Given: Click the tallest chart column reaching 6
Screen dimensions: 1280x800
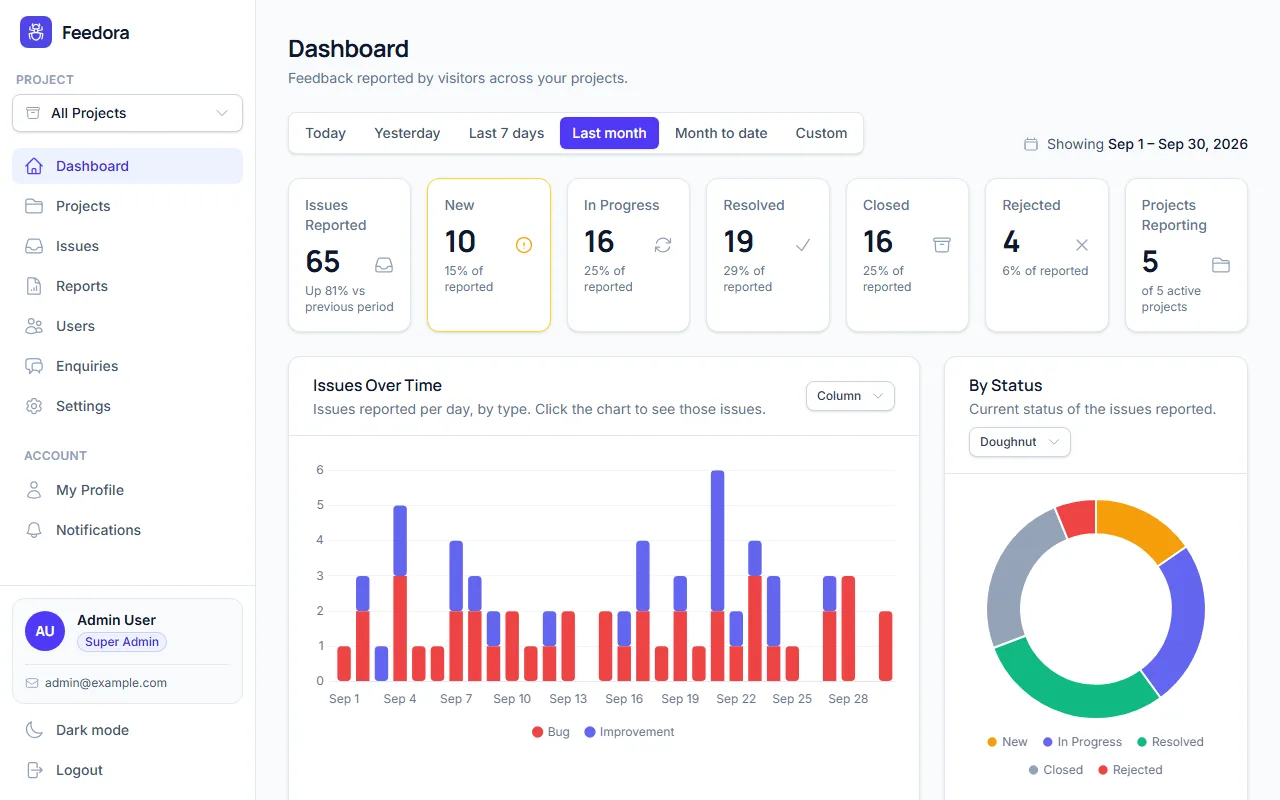Looking at the screenshot, I should click(717, 575).
